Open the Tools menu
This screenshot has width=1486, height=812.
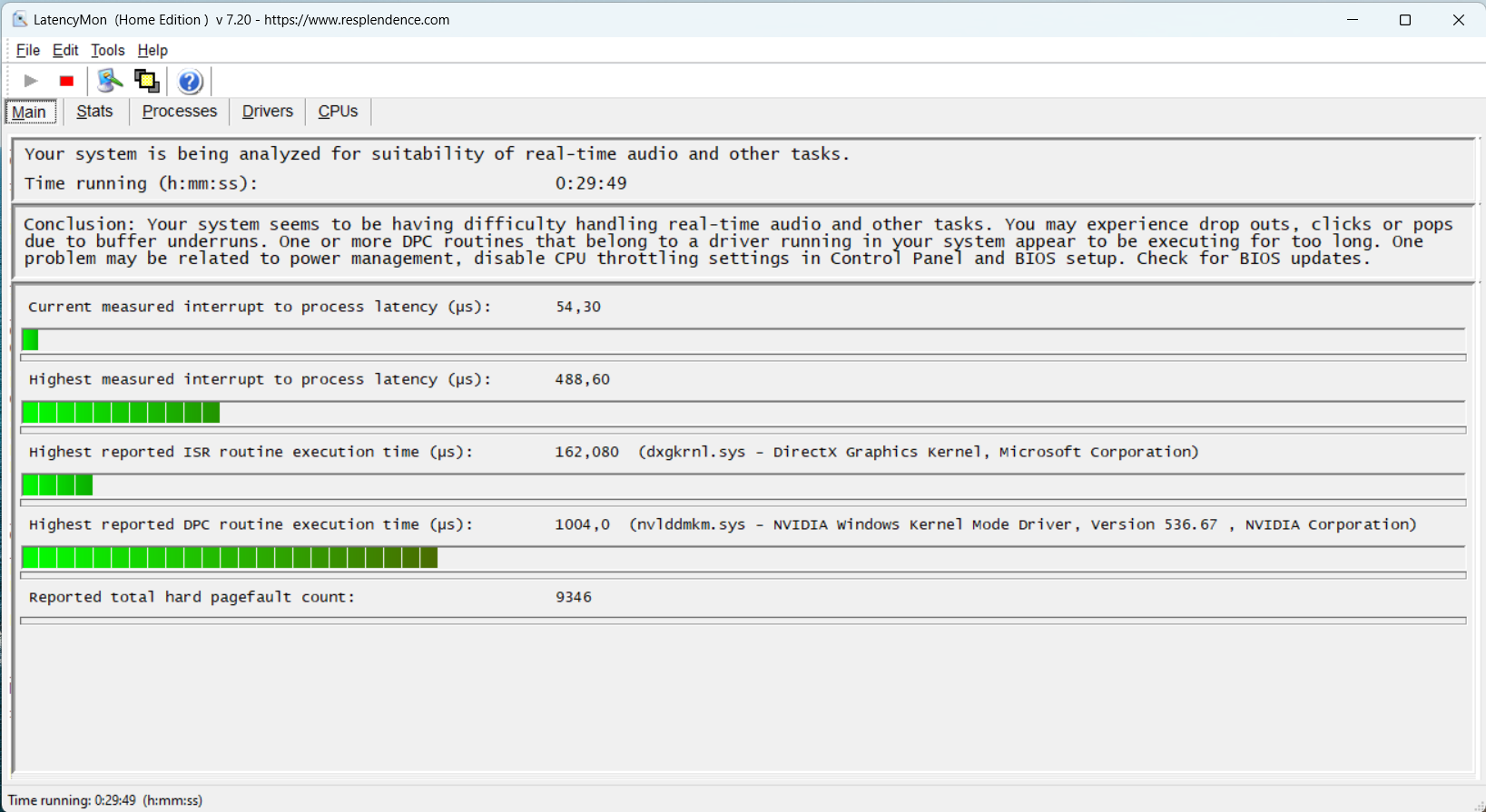[107, 50]
